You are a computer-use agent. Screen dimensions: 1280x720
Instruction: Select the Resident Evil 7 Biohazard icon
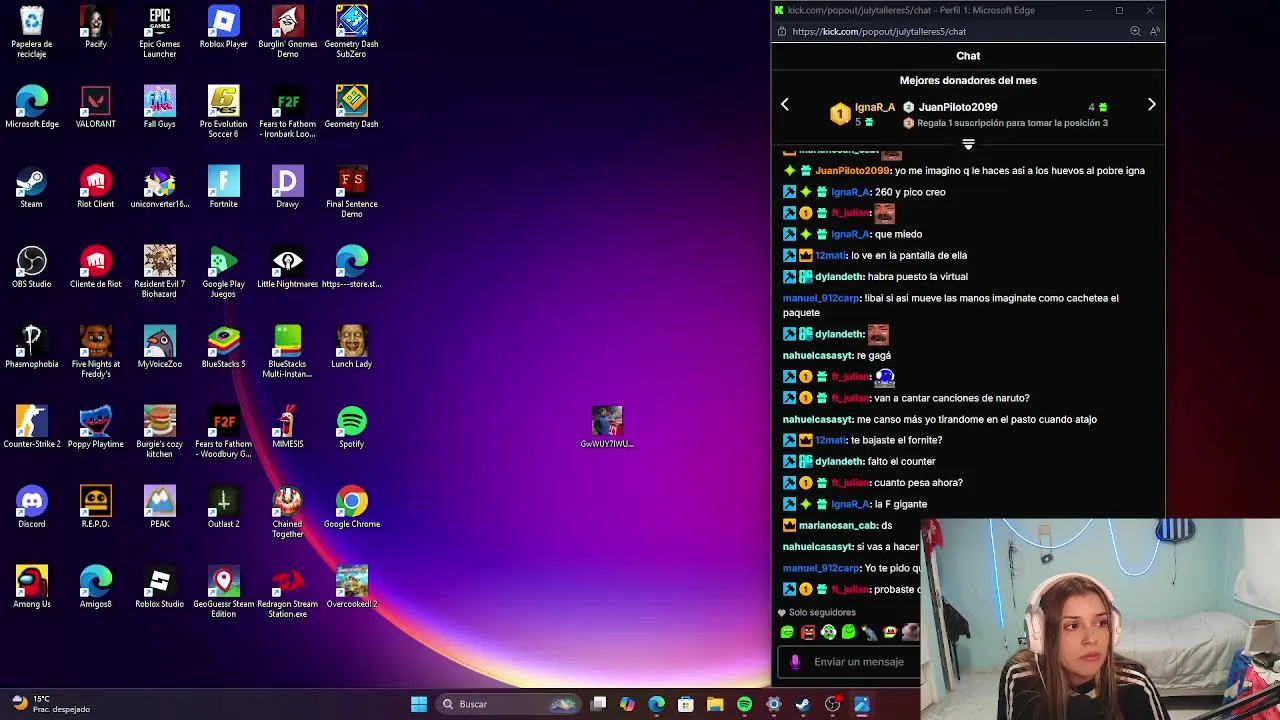[x=160, y=271]
